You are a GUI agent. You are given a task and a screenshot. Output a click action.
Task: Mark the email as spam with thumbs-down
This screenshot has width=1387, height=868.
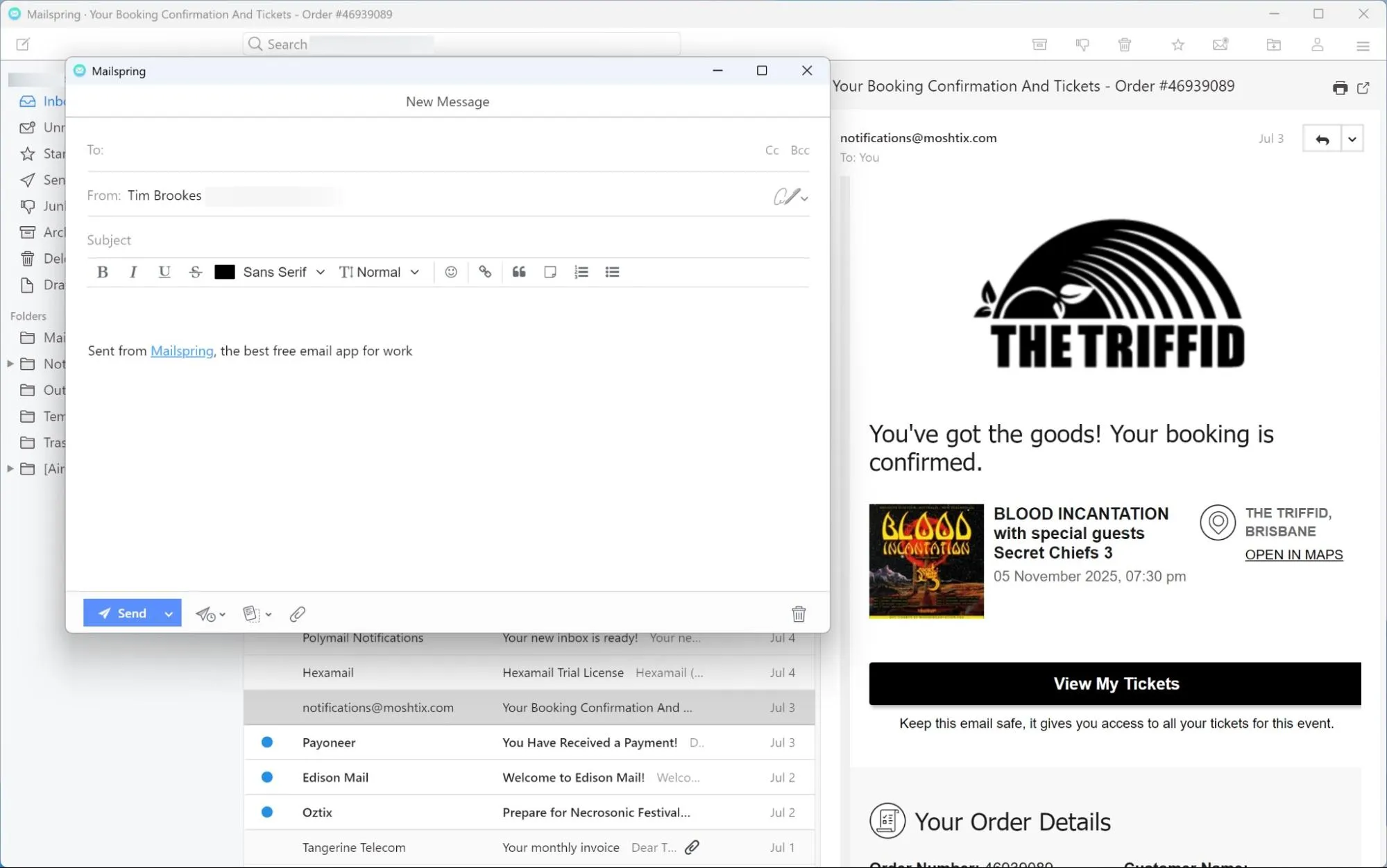tap(1082, 44)
